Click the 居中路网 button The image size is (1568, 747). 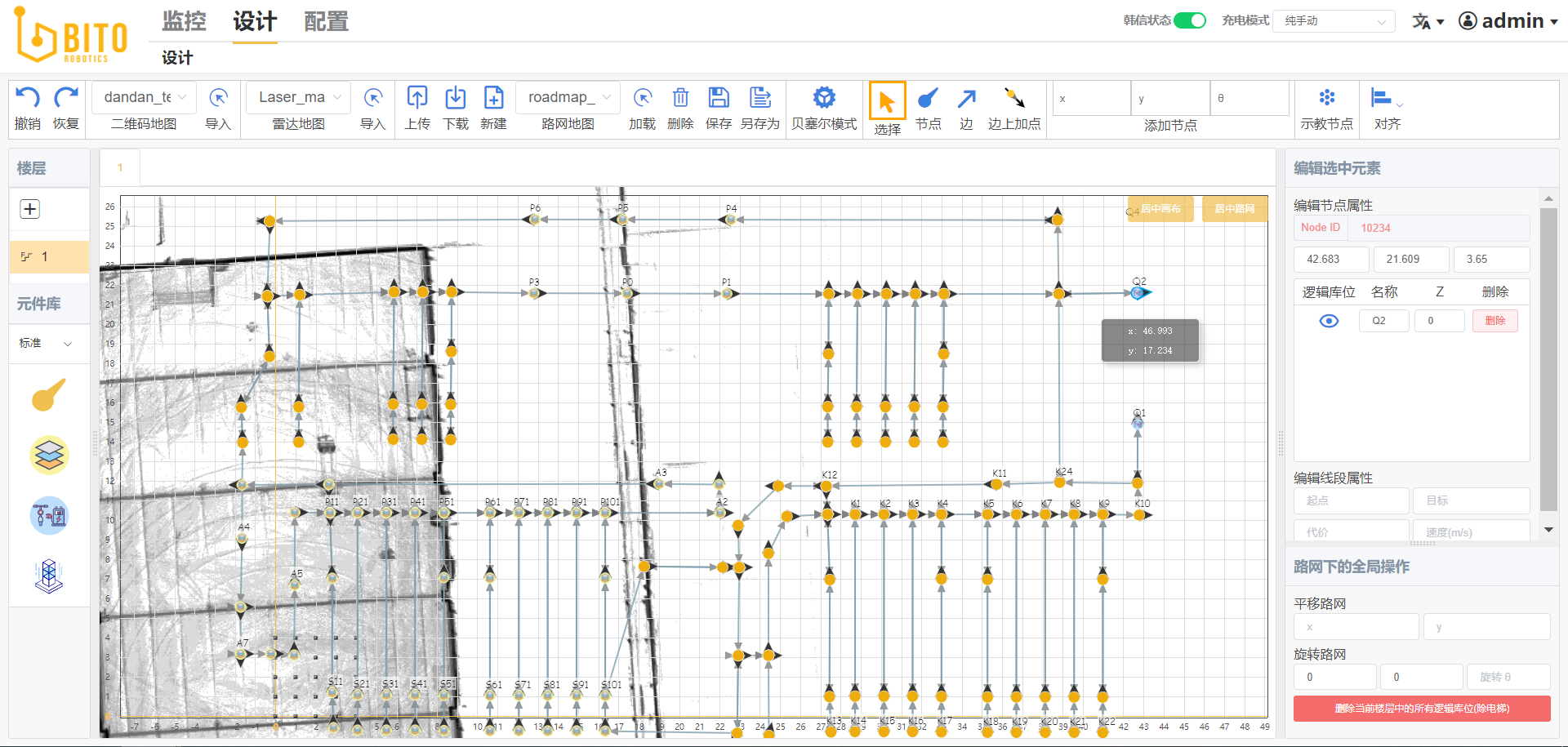[x=1235, y=209]
